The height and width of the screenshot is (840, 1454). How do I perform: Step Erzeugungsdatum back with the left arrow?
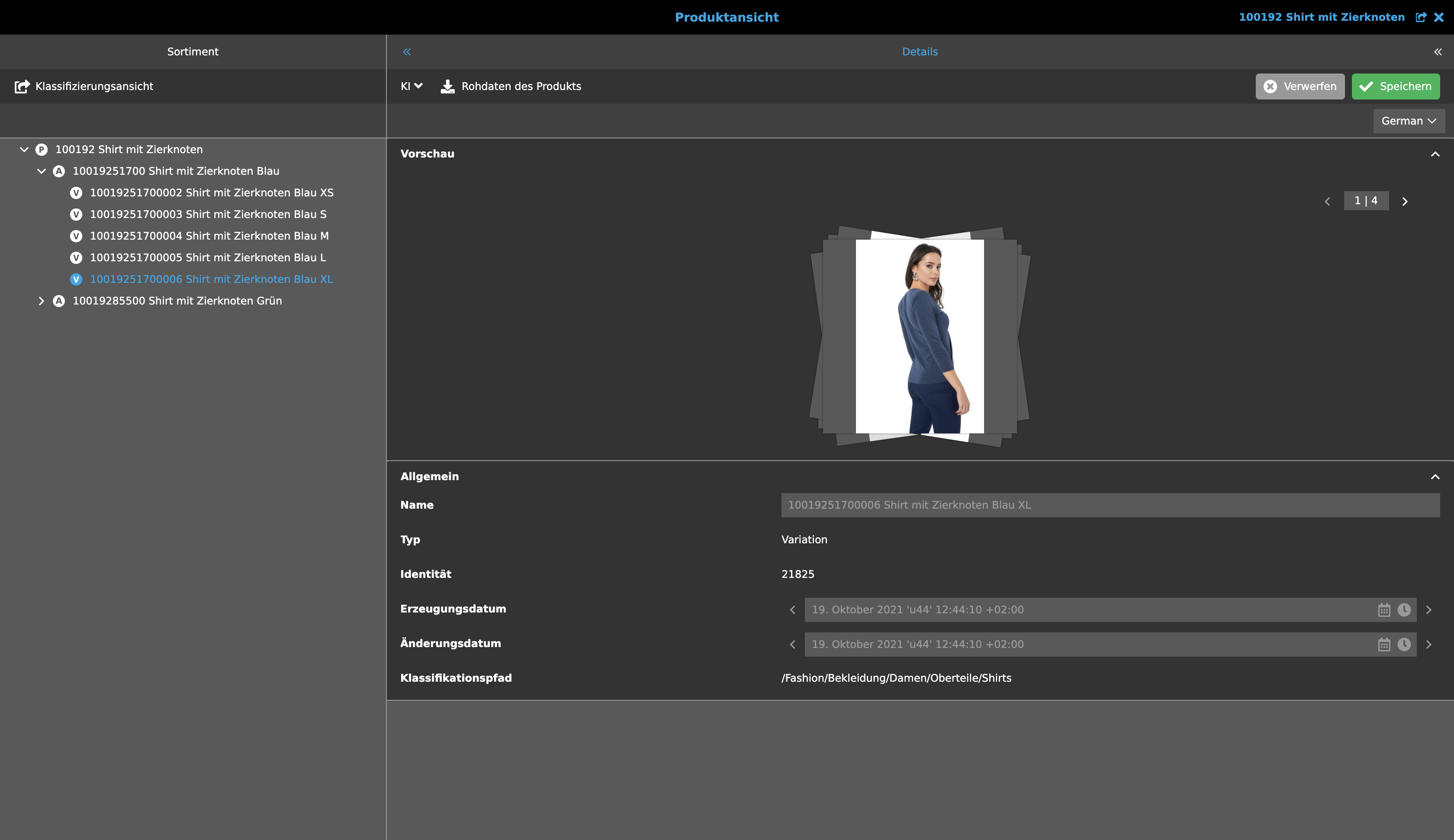pyautogui.click(x=792, y=609)
